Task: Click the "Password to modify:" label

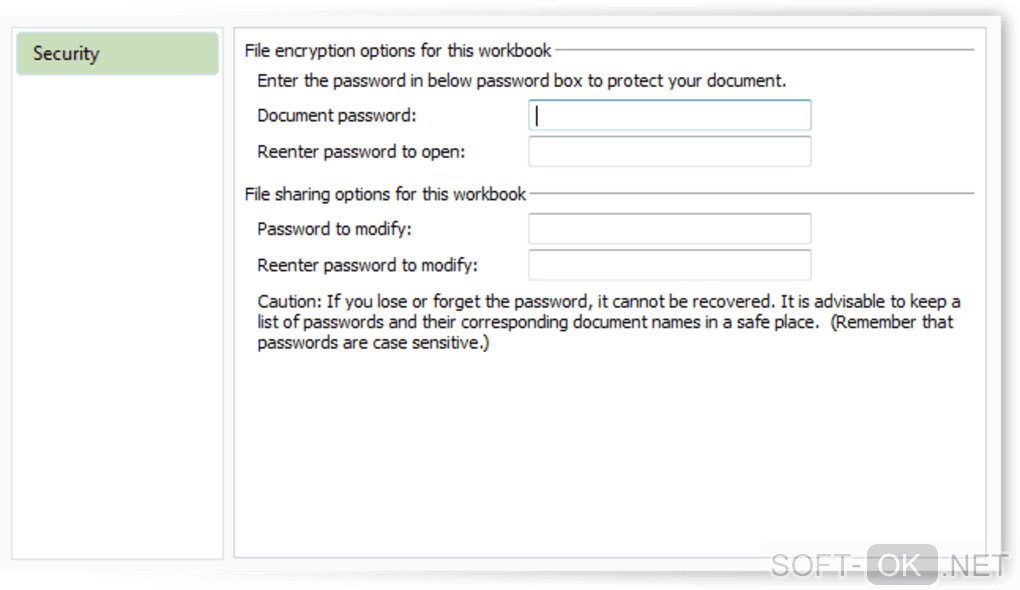Action: (334, 229)
